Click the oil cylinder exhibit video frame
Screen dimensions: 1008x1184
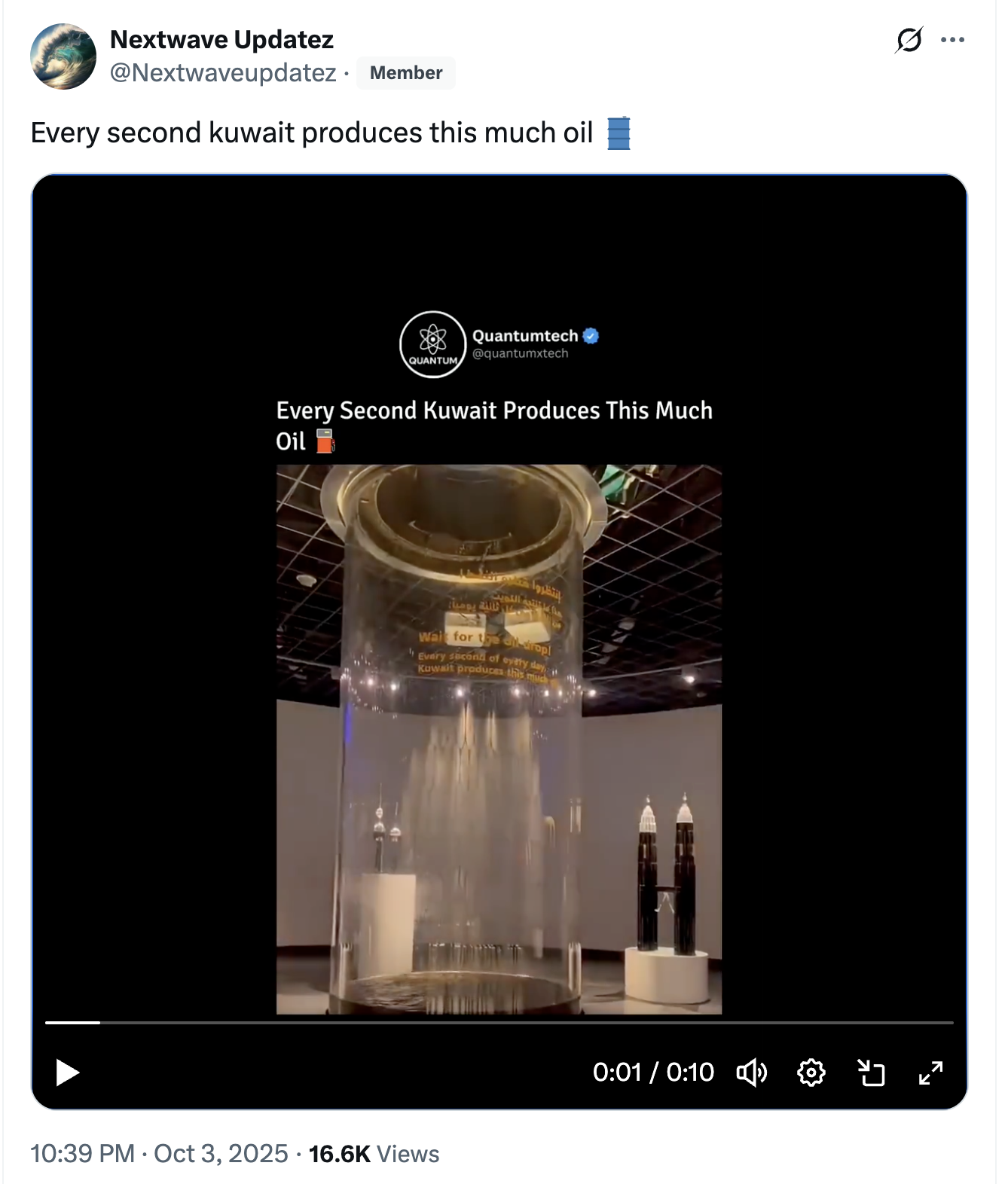(499, 740)
